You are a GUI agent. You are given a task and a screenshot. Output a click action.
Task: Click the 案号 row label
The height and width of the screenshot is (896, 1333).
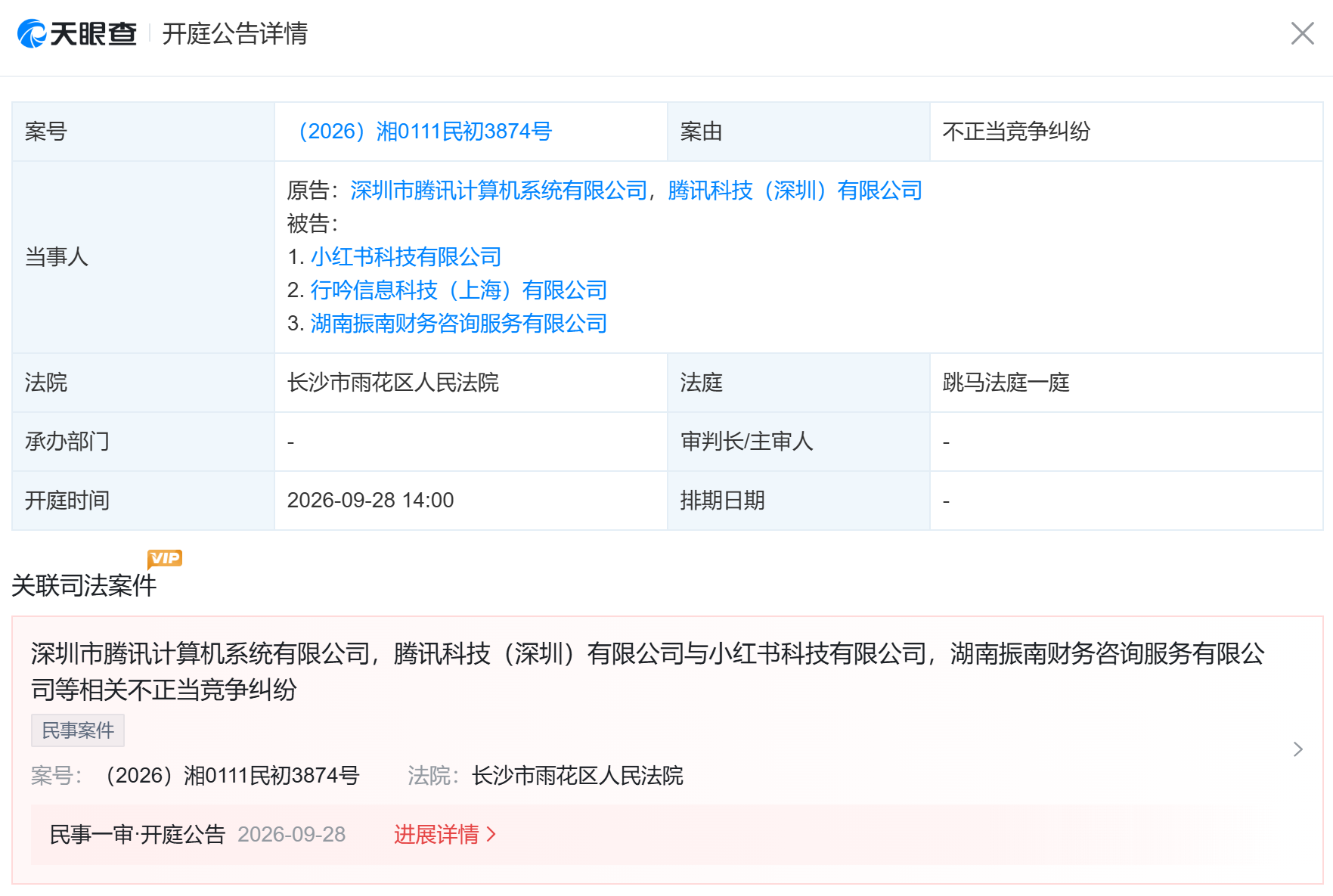(46, 132)
